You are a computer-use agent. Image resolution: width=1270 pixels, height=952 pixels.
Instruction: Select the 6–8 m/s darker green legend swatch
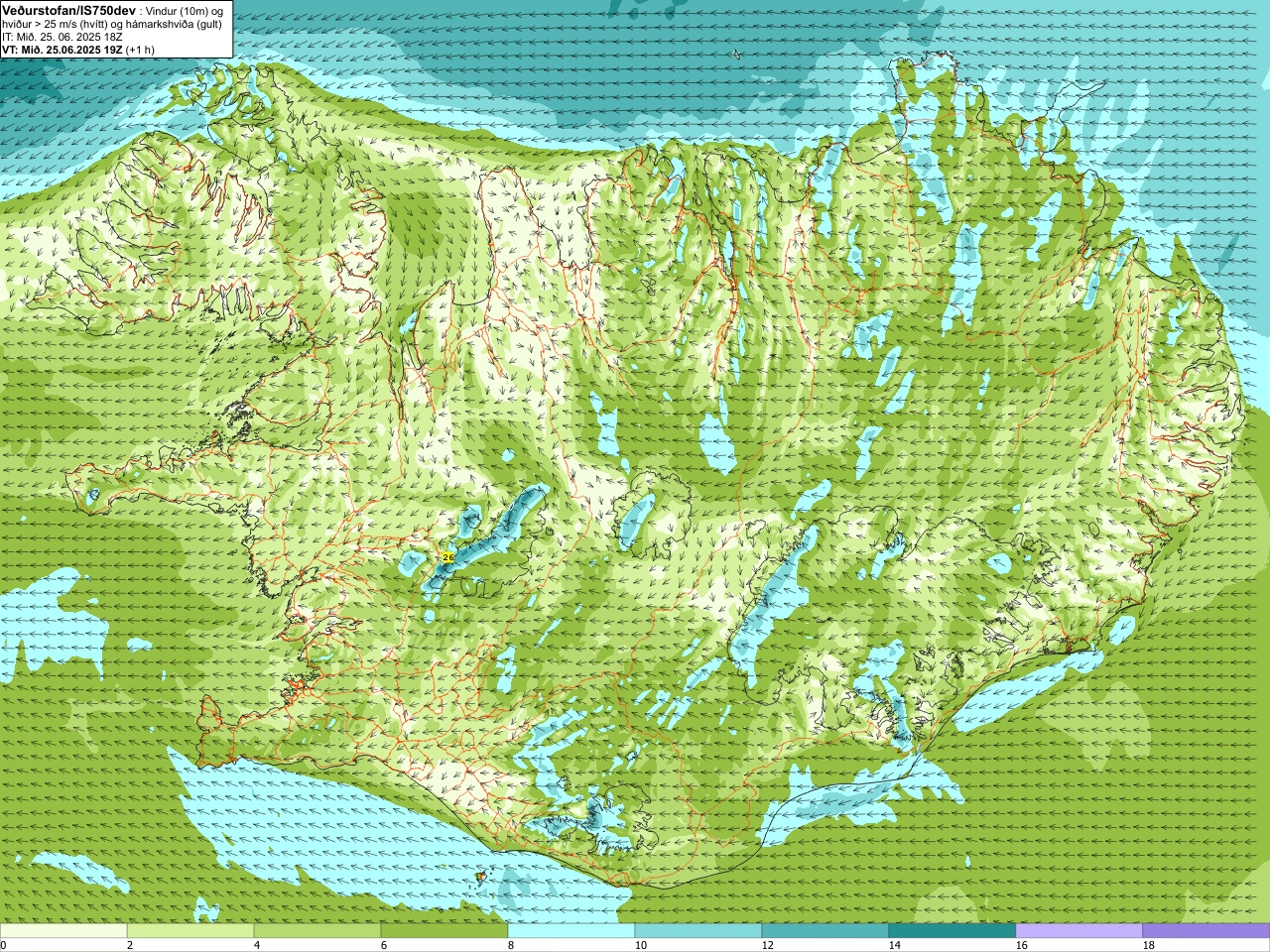[x=444, y=931]
